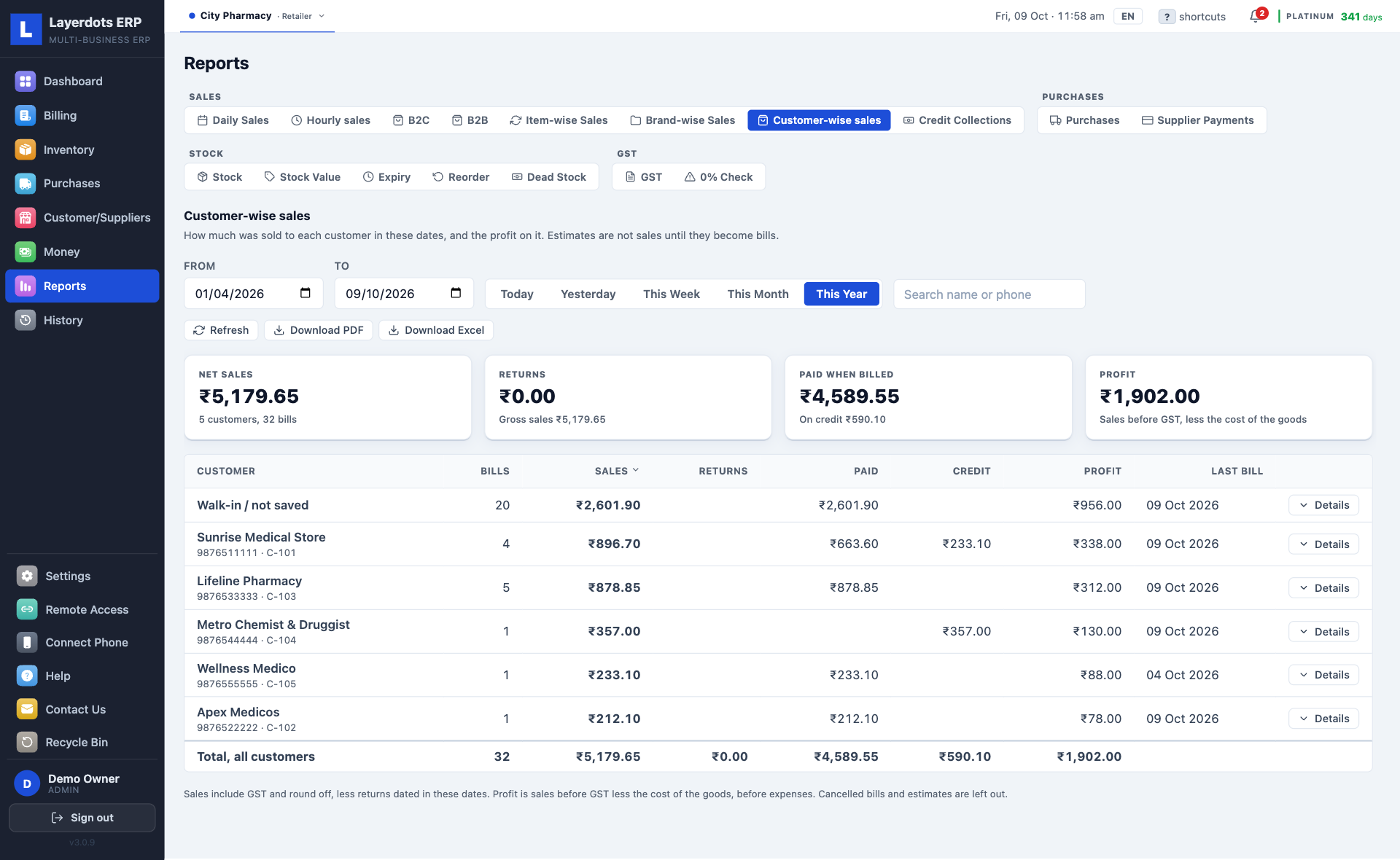Open the City Pharmacy business switcher dropdown
Image resolution: width=1400 pixels, height=860 pixels.
click(x=257, y=16)
